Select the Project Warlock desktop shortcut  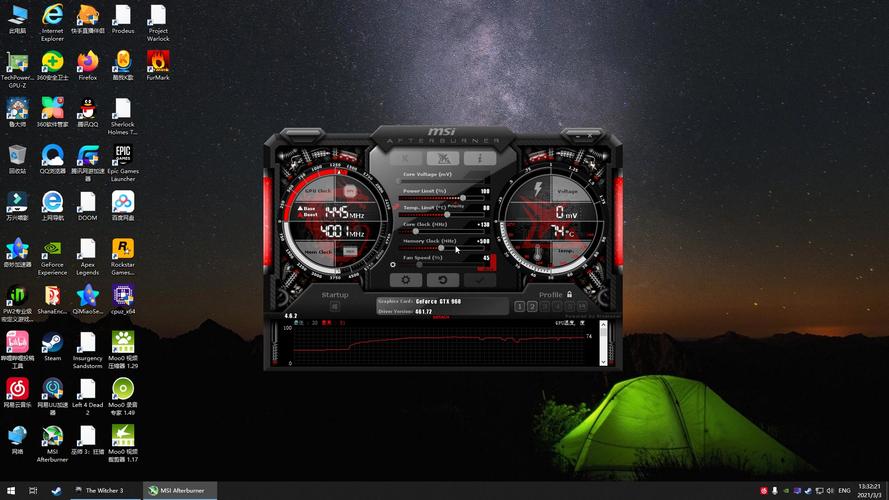(158, 22)
